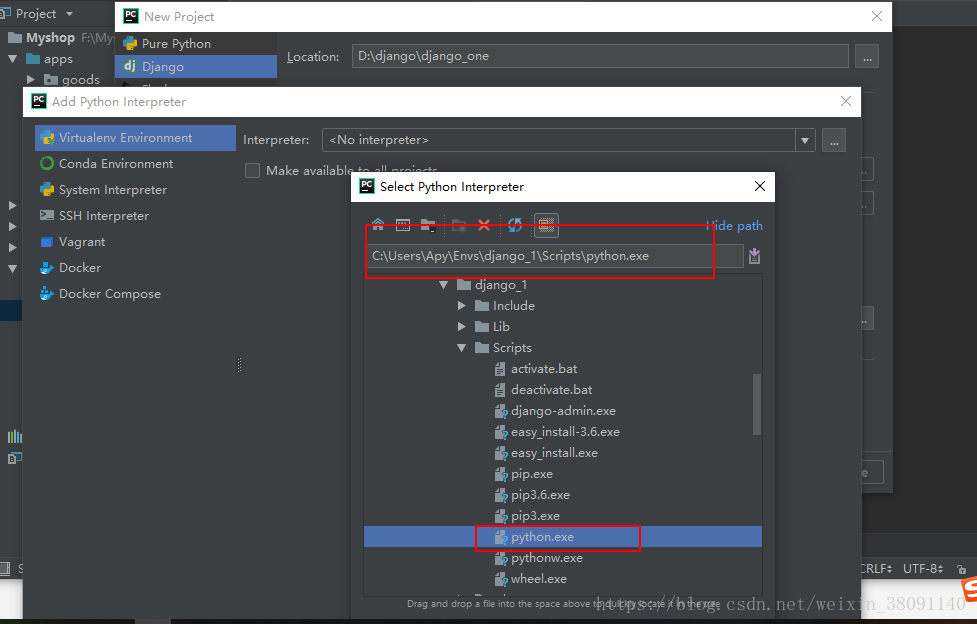The image size is (977, 624).
Task: Expand the Include folder
Action: coord(462,305)
